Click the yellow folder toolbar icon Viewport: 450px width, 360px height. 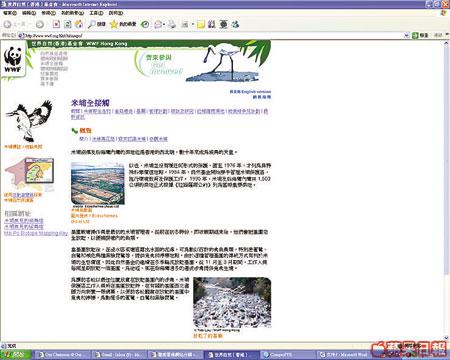click(x=200, y=24)
